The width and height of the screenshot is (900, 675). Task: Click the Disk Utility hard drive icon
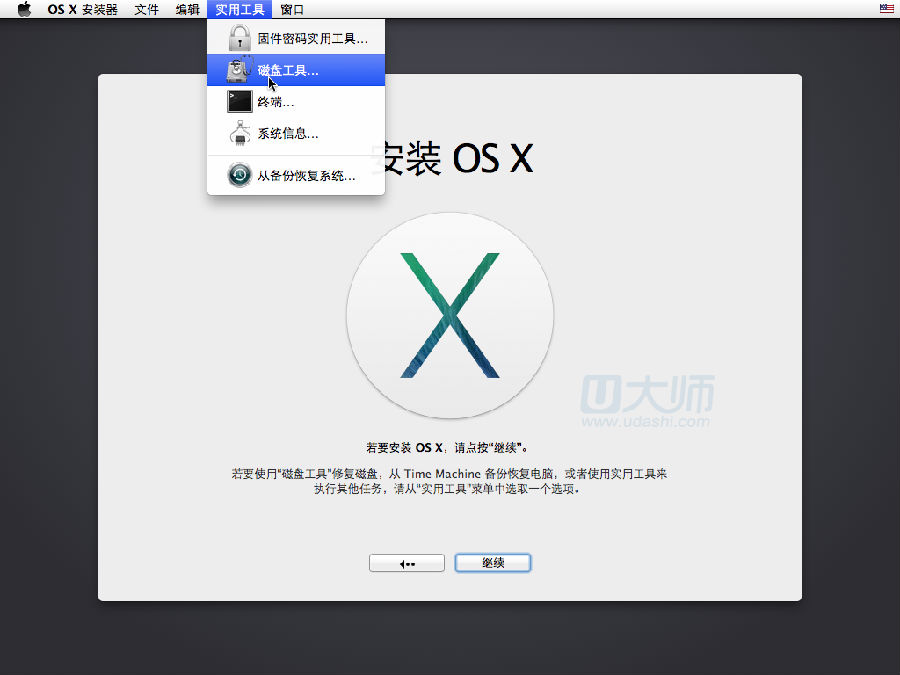[239, 71]
